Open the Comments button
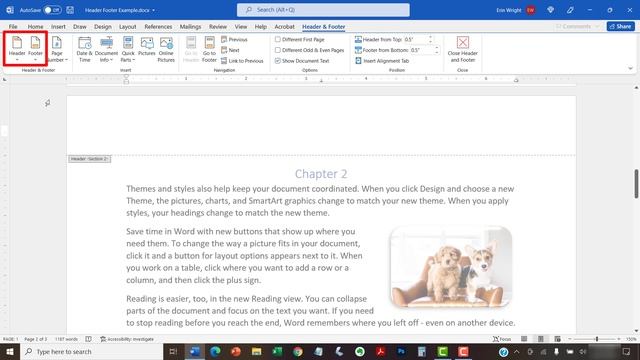This screenshot has height=360, width=640. 578,27
